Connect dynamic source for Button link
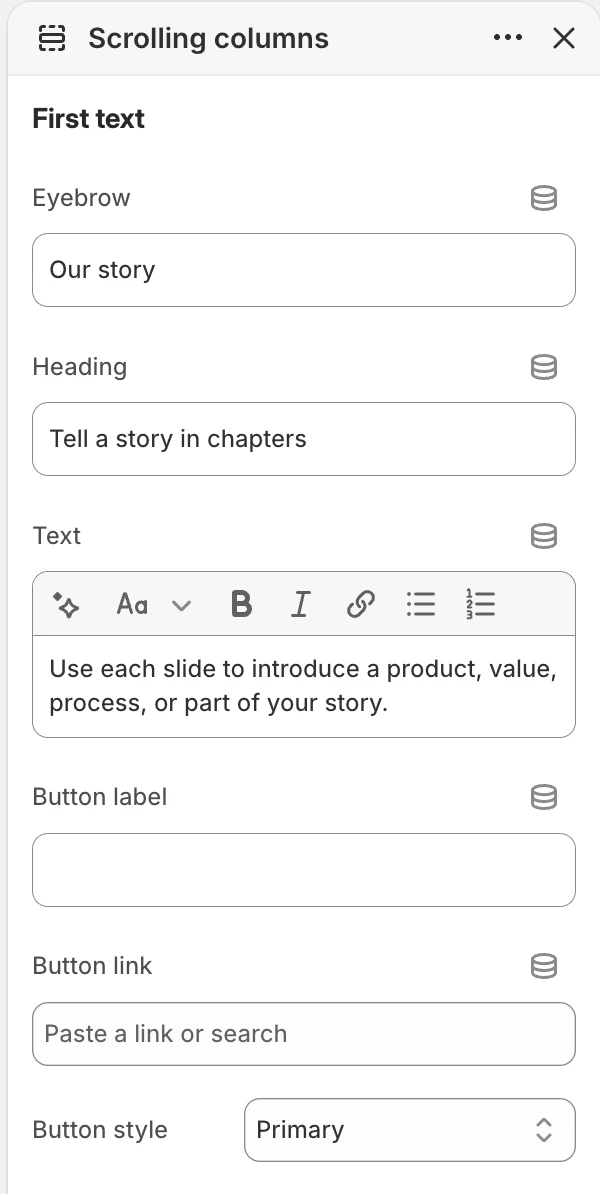Viewport: 600px width, 1194px height. point(544,966)
